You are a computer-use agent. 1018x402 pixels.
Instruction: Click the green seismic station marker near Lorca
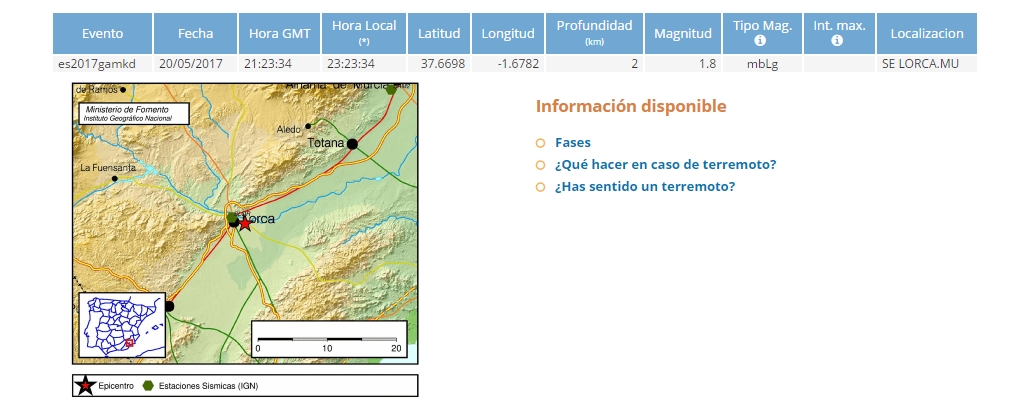tap(232, 217)
